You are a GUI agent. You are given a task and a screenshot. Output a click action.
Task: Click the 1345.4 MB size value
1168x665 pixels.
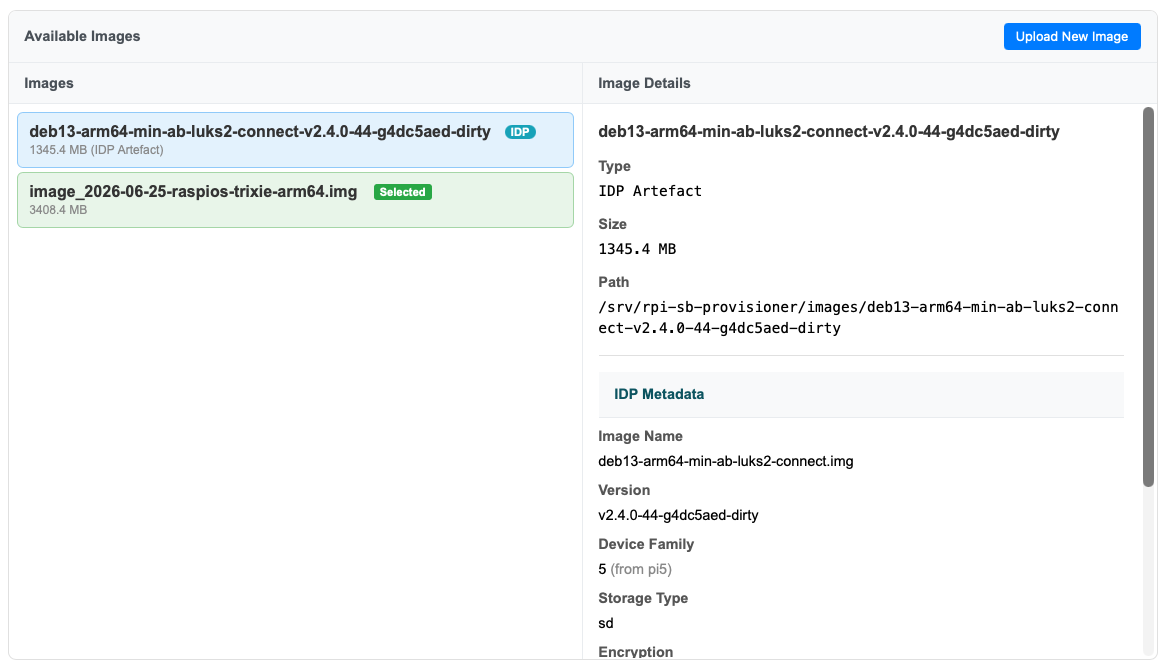637,249
